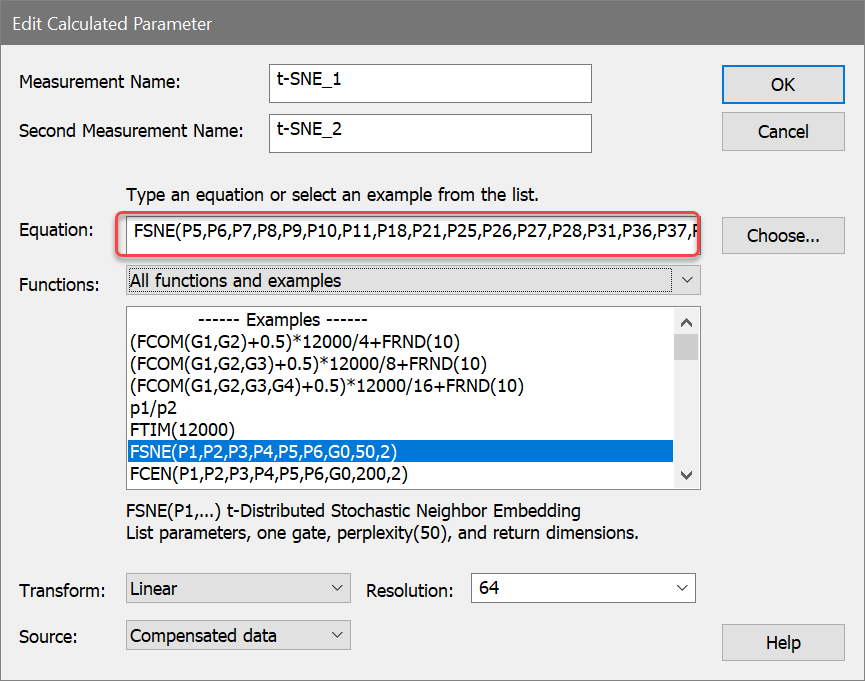Click the Help button
The width and height of the screenshot is (865, 681).
[783, 643]
